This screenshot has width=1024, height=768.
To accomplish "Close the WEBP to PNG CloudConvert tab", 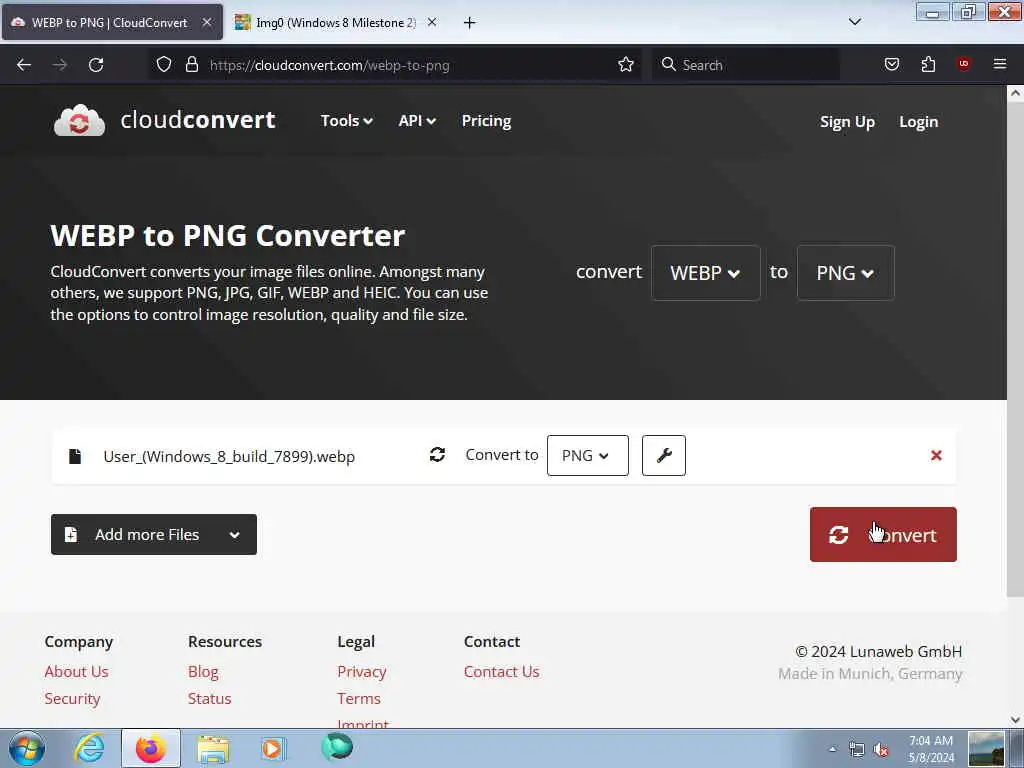I will (206, 22).
